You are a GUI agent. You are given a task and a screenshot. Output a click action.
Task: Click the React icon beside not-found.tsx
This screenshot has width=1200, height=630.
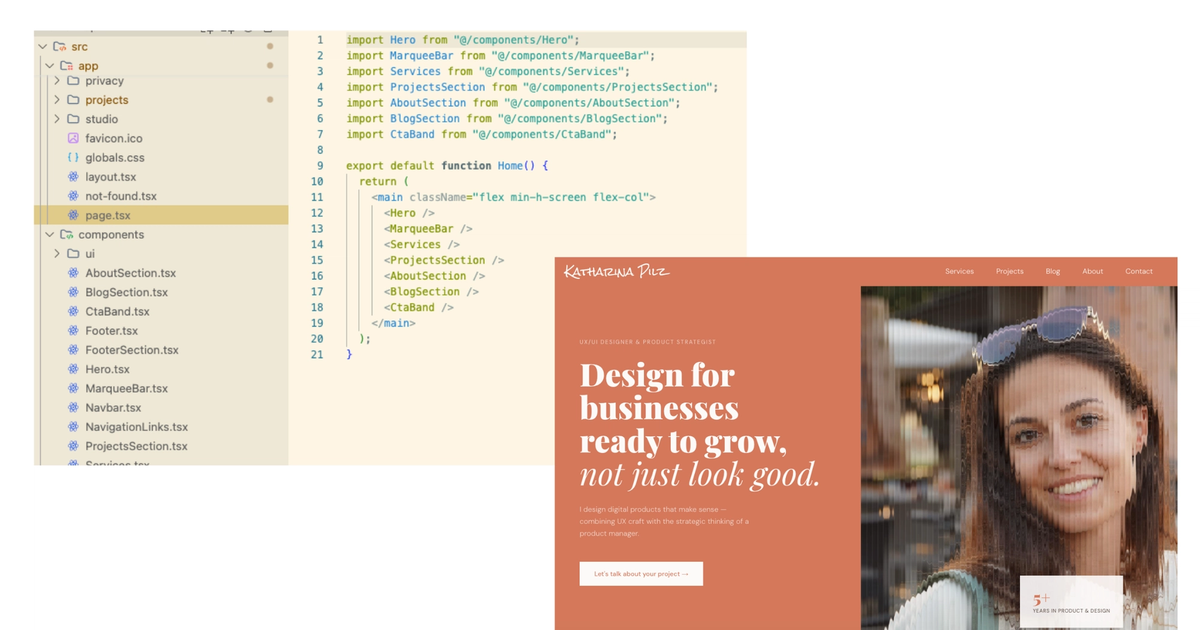coord(73,196)
